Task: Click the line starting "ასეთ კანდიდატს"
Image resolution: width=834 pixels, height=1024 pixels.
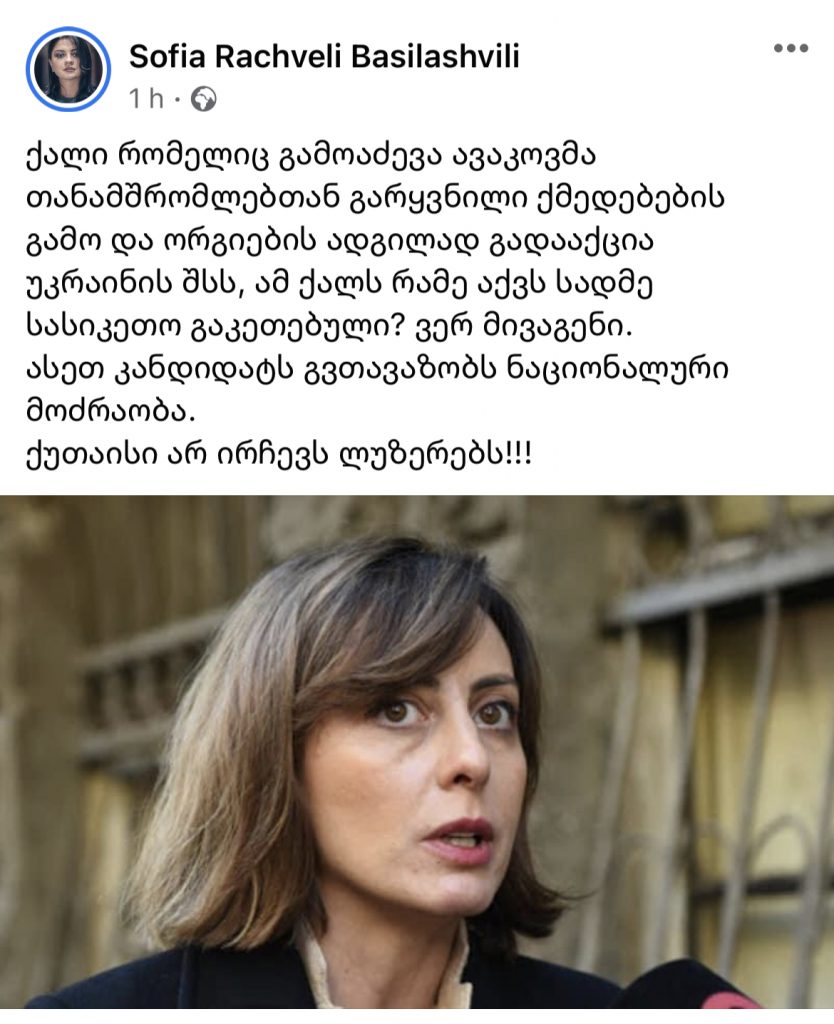Action: tap(377, 369)
